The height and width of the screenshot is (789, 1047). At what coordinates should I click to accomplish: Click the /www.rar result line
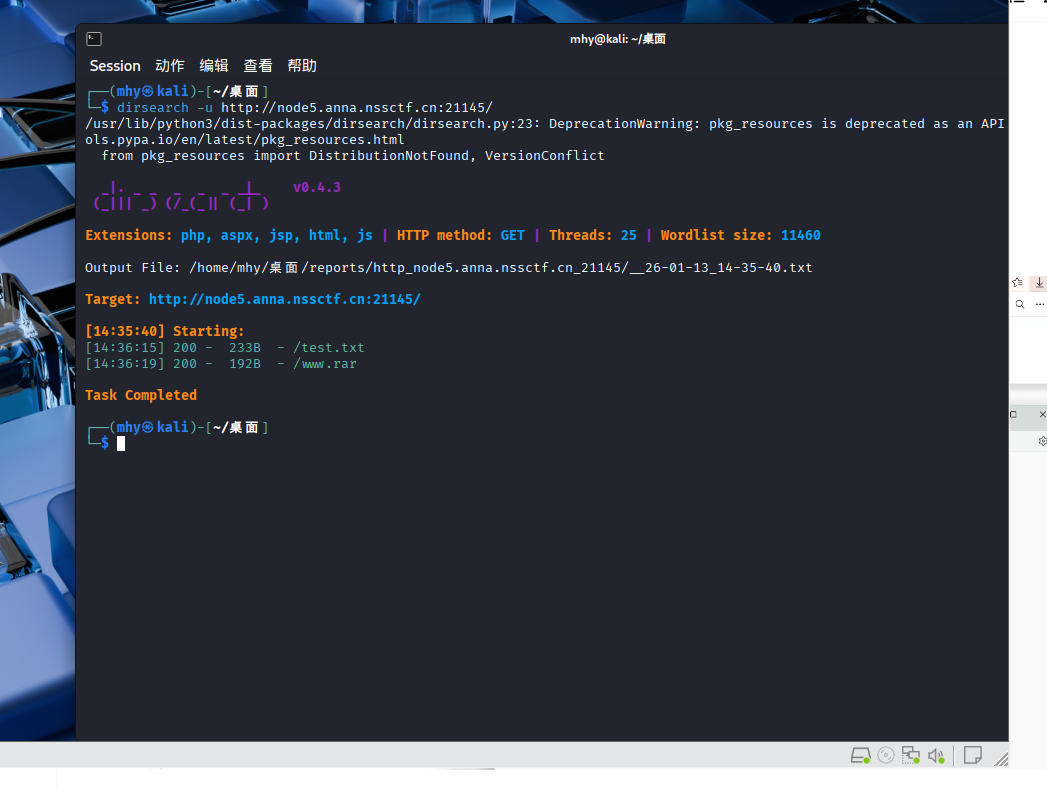click(x=324, y=364)
